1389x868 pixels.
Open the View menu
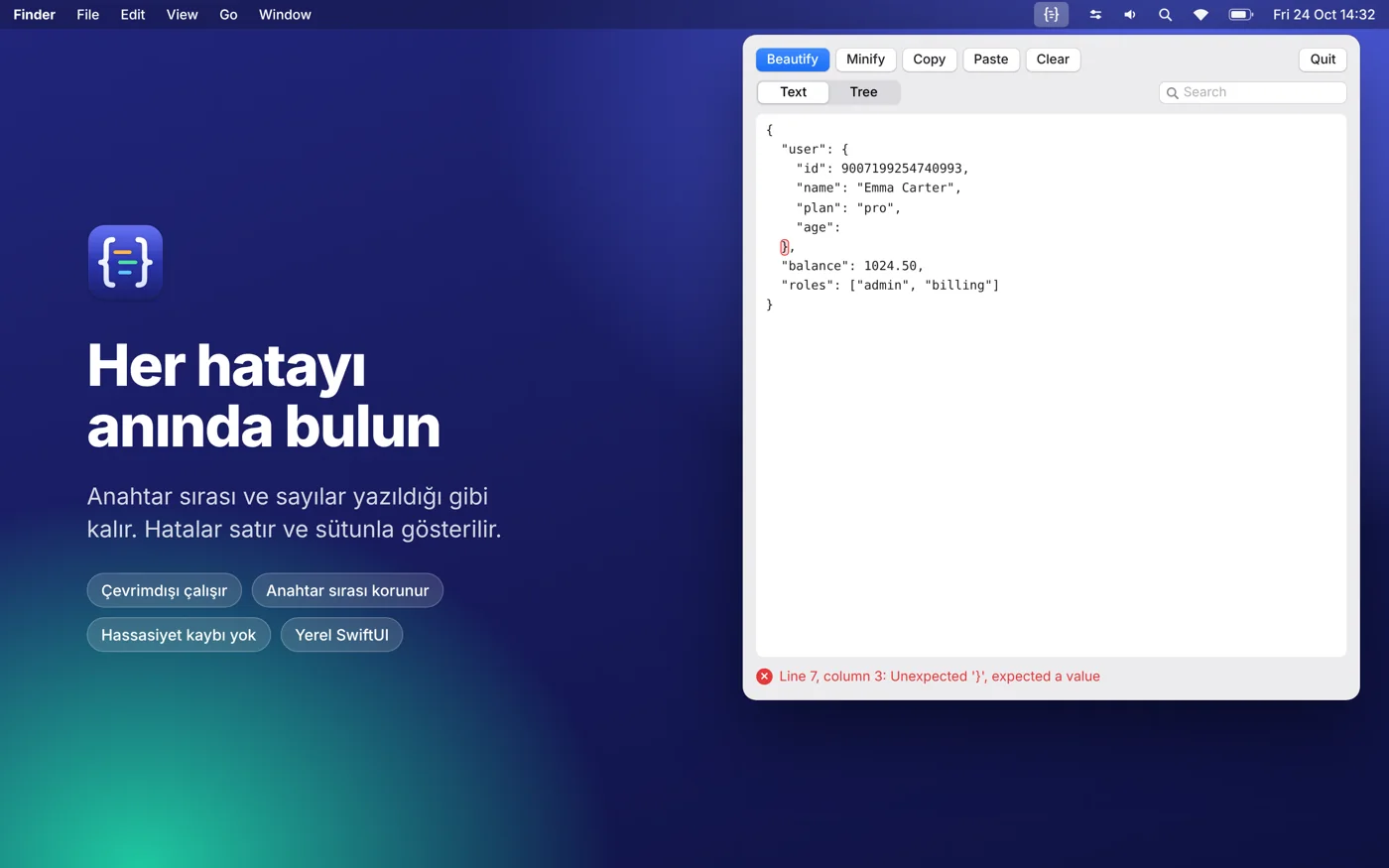(x=183, y=15)
